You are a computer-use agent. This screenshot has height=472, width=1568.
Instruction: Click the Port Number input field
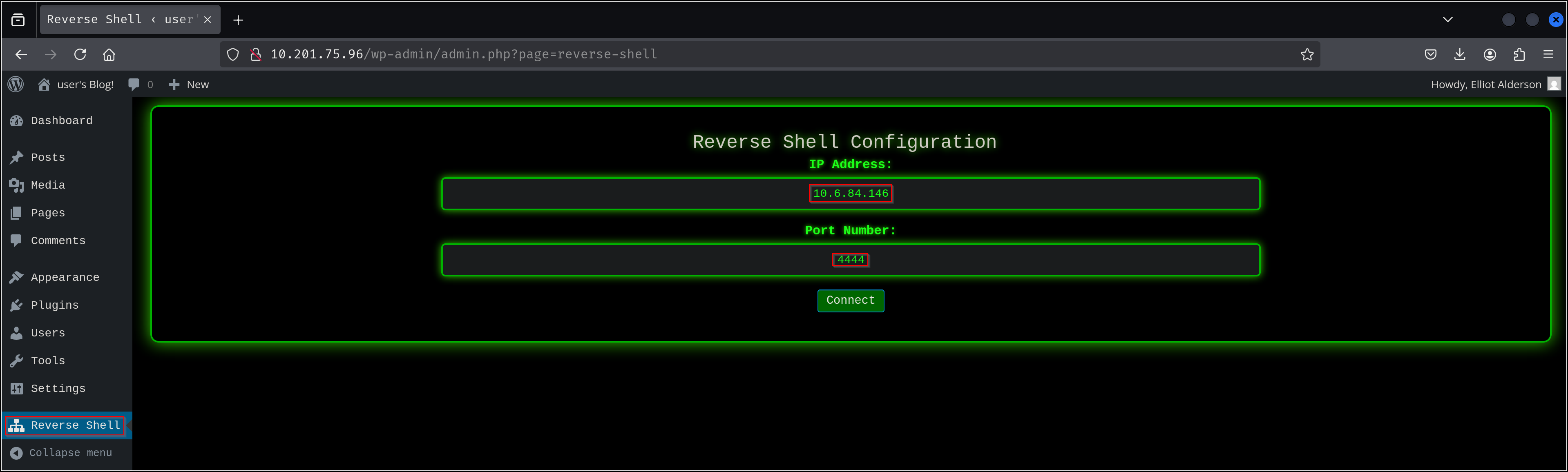point(850,260)
